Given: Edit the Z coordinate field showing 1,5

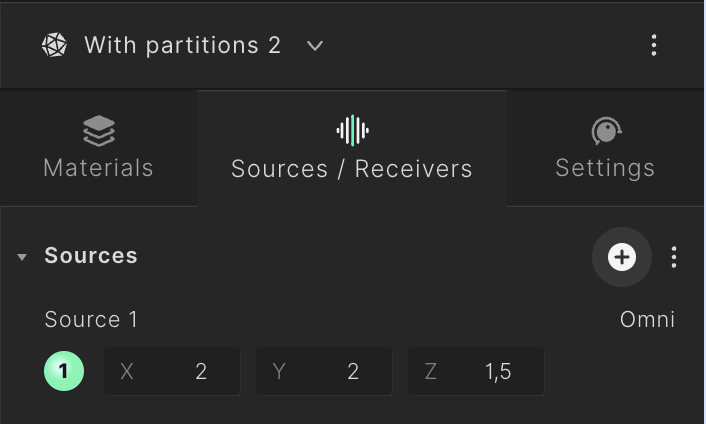Looking at the screenshot, I should pyautogui.click(x=476, y=371).
